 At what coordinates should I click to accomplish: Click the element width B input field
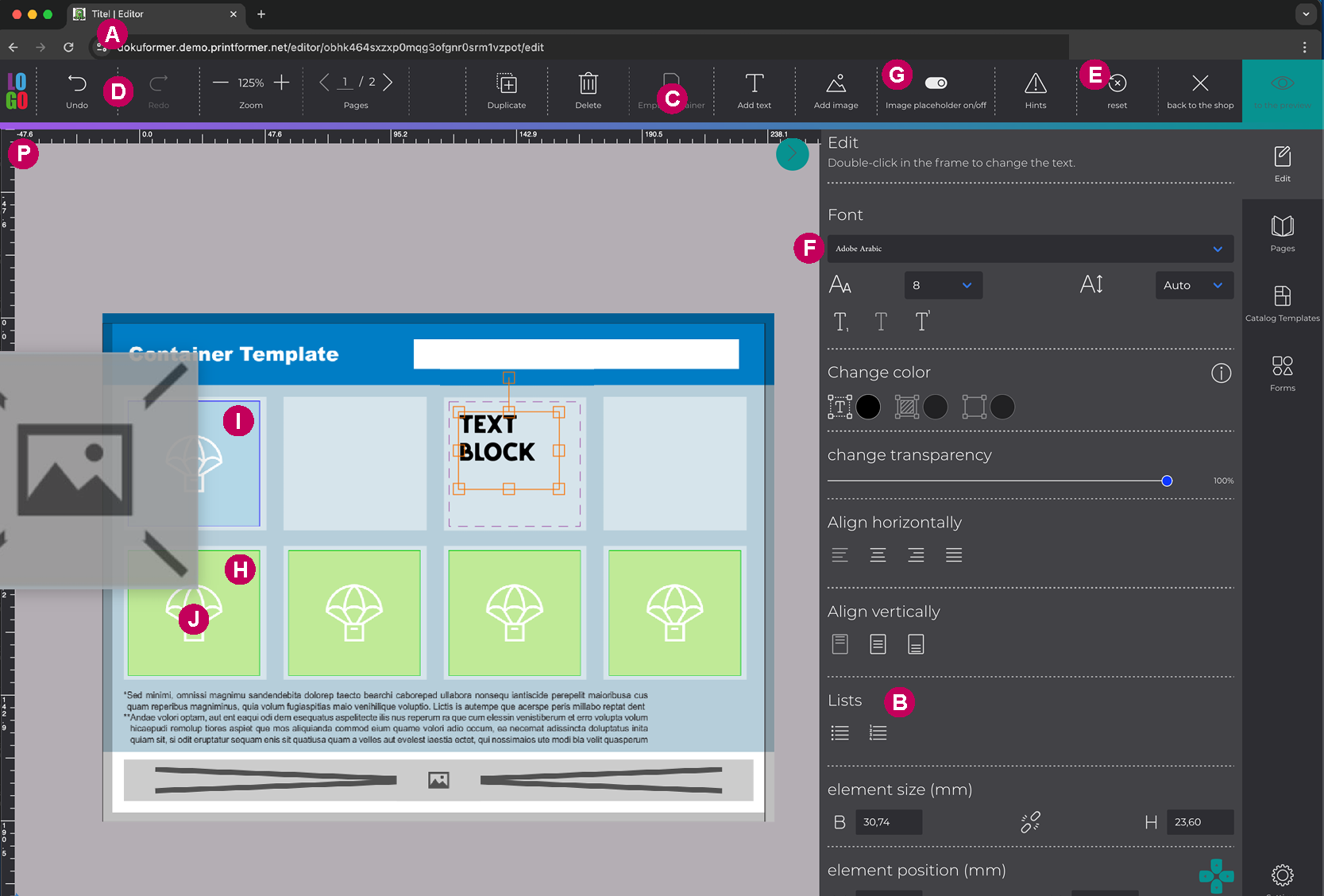pyautogui.click(x=888, y=822)
